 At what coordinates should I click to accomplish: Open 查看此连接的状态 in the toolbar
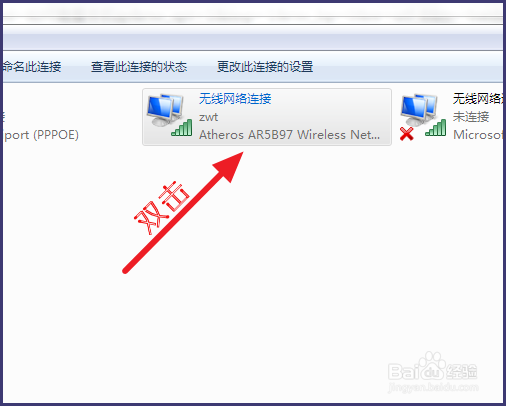point(139,67)
